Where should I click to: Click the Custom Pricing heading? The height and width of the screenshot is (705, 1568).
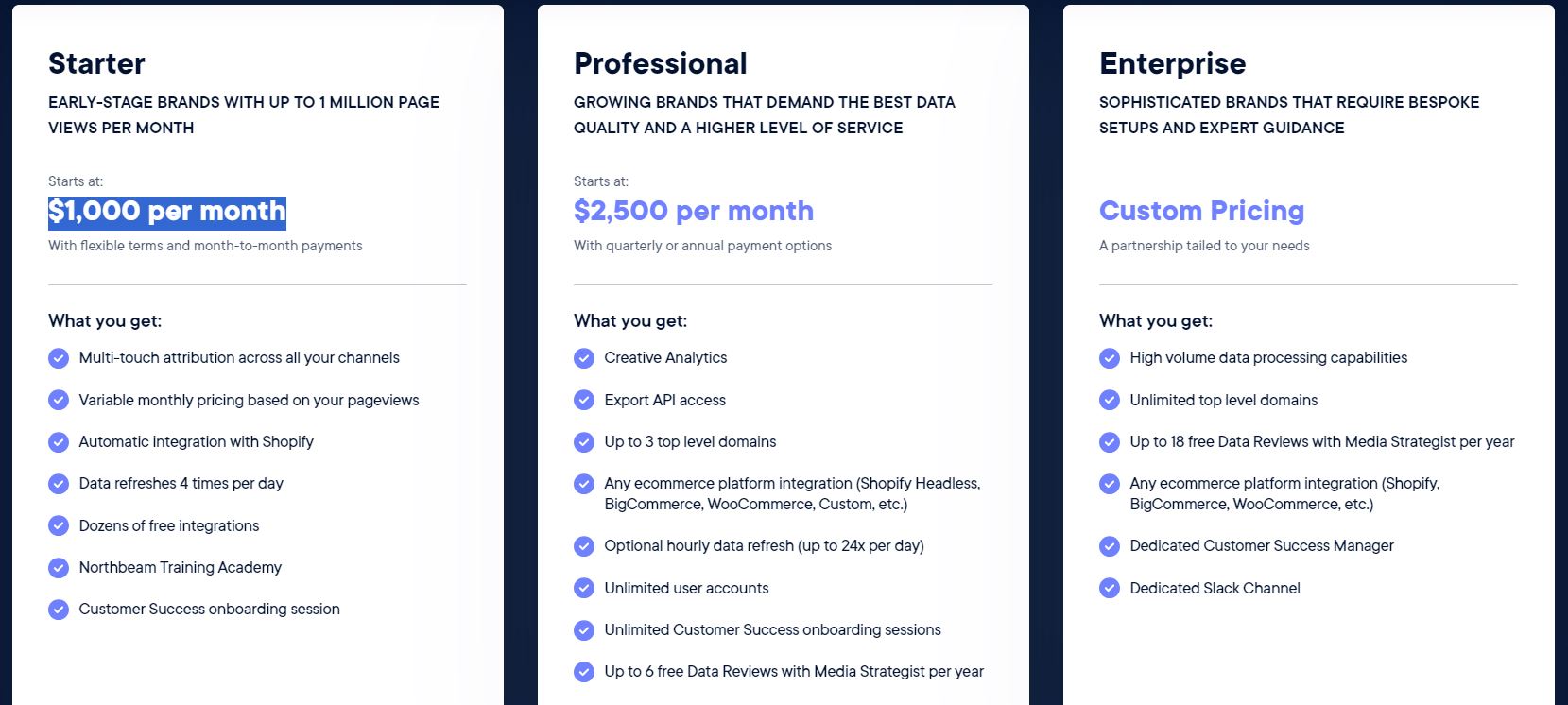point(1201,211)
